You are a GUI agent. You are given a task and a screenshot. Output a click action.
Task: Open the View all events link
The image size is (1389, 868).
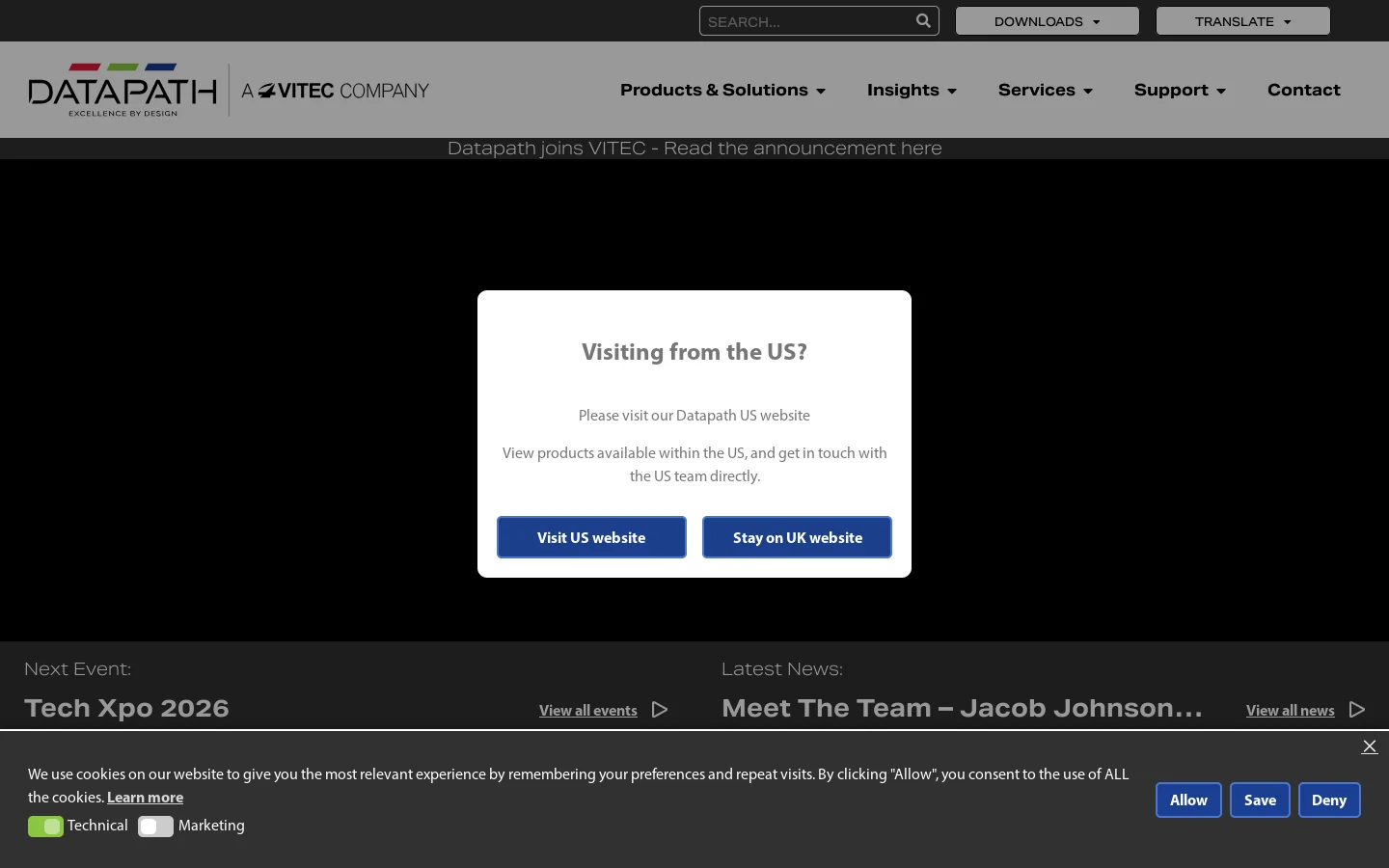click(x=588, y=711)
